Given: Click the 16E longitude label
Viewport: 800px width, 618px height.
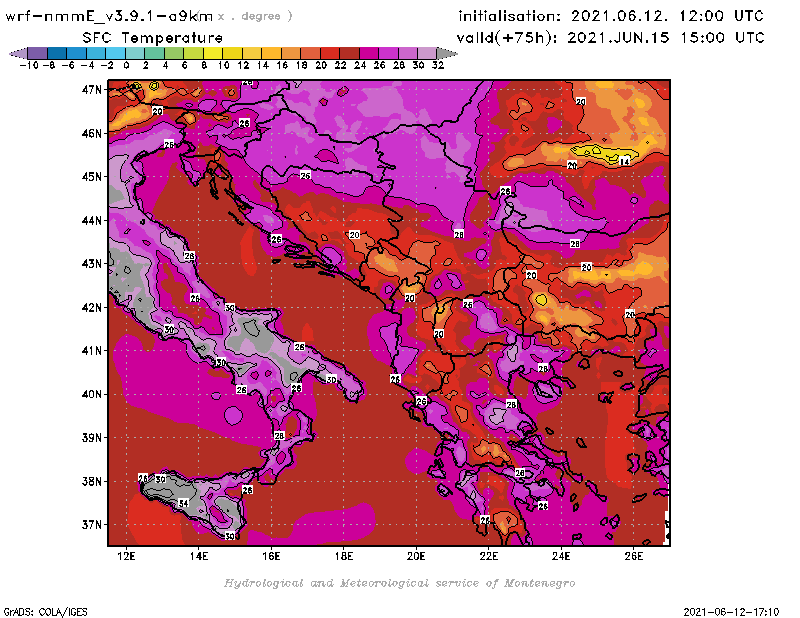Looking at the screenshot, I should pyautogui.click(x=271, y=556).
